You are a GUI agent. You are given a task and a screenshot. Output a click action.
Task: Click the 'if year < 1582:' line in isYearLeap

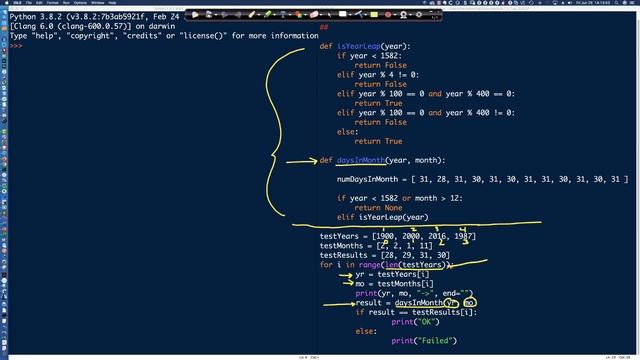pos(369,56)
